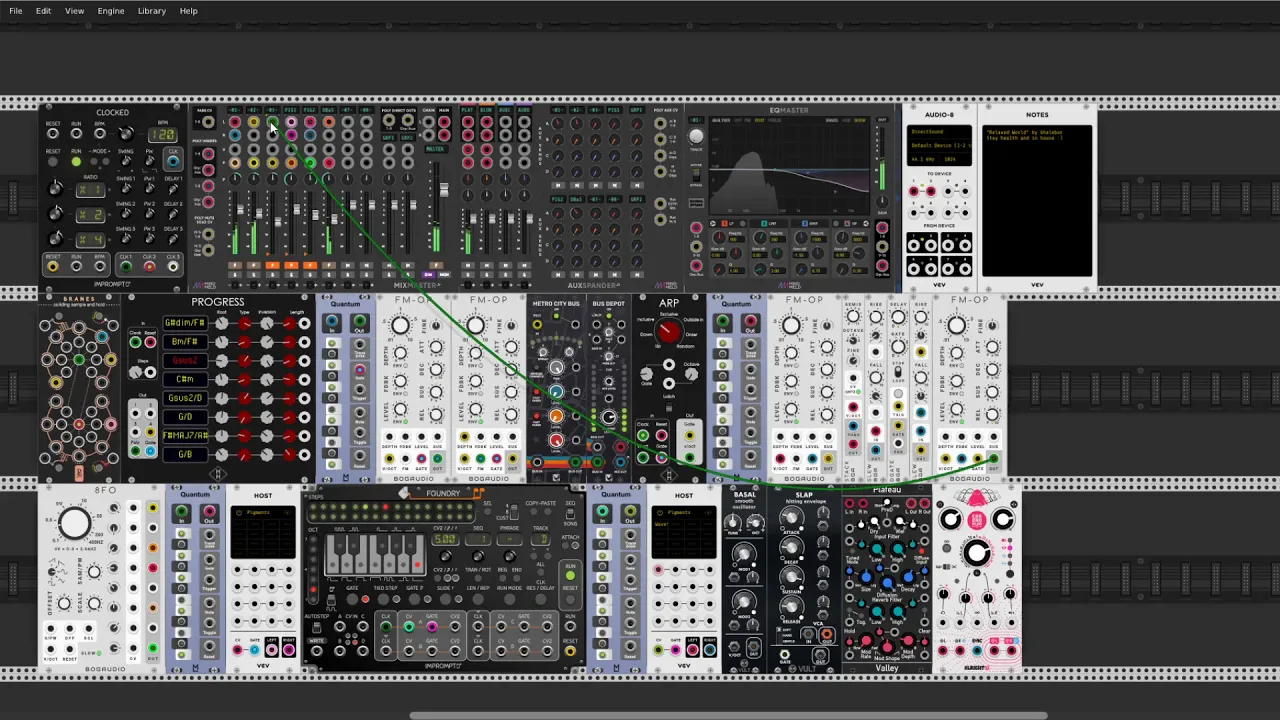Click the large white knob on the pink module
The image size is (1280, 720).
coord(976,552)
